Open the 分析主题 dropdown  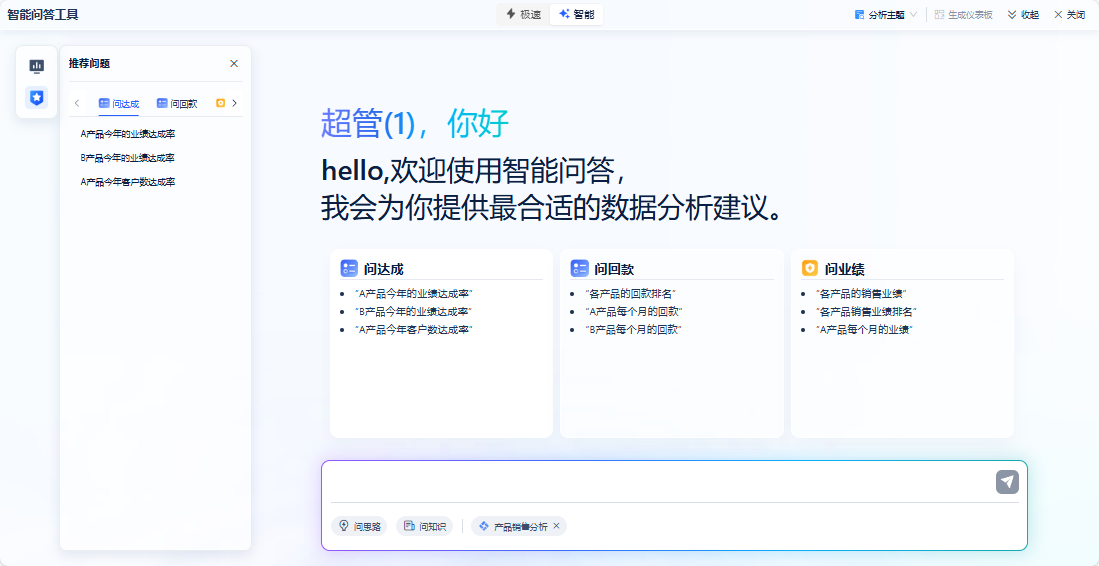[886, 15]
